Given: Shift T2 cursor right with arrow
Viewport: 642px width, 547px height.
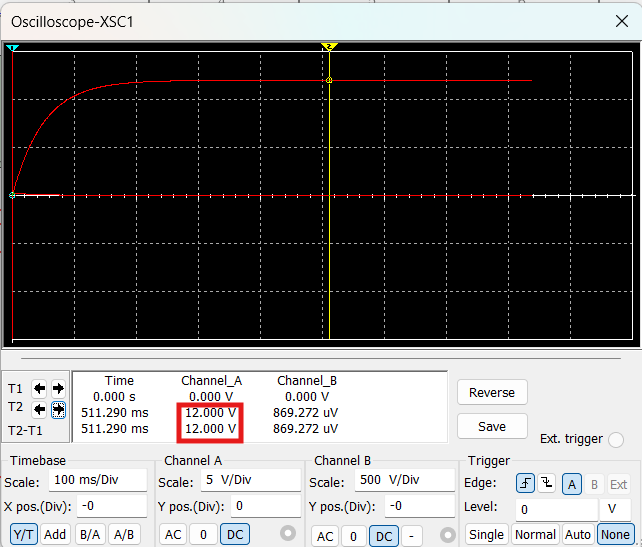Looking at the screenshot, I should click(58, 408).
